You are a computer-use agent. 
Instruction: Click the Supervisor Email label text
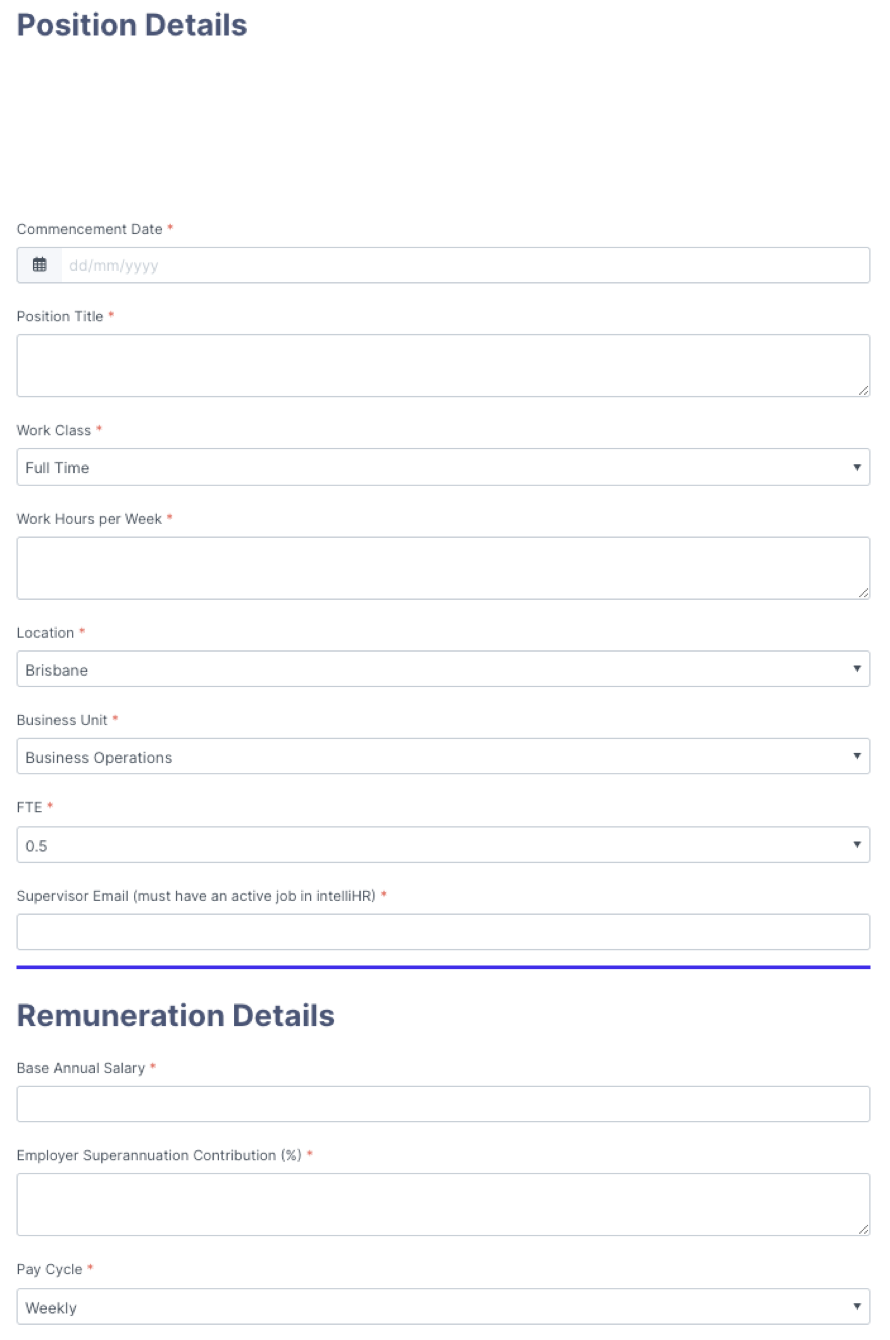point(196,895)
